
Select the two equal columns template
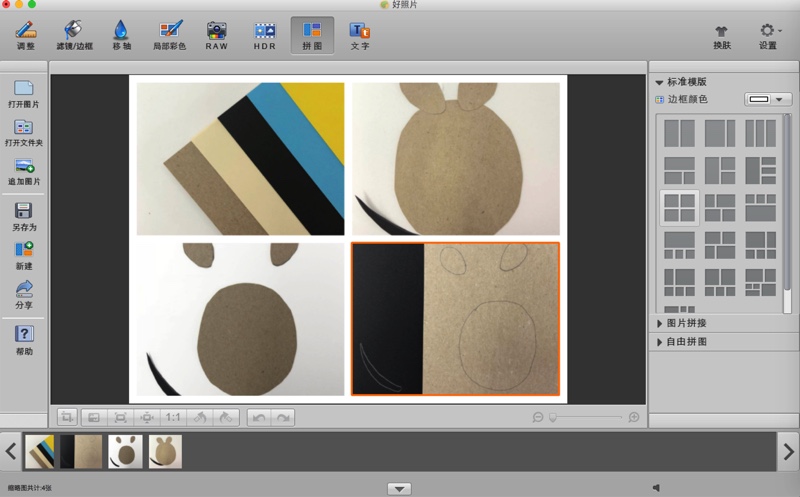tap(679, 133)
